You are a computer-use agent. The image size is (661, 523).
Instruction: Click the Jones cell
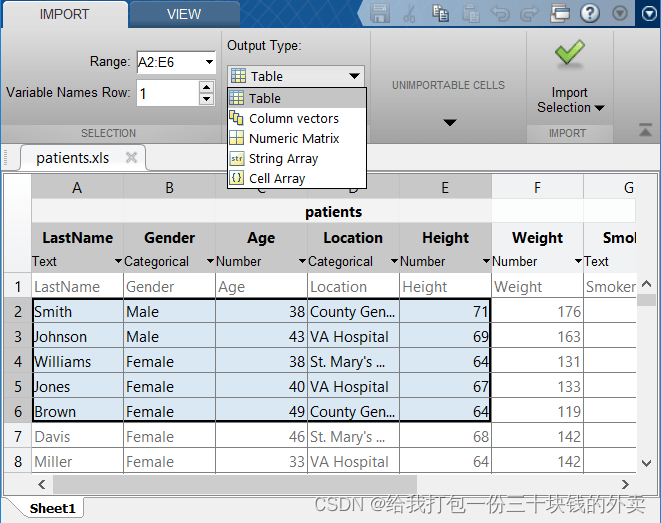78,387
